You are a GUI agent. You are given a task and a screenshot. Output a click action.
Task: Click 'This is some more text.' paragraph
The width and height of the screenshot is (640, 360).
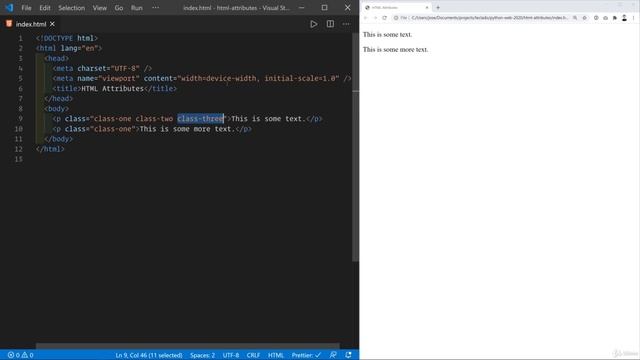click(x=396, y=50)
